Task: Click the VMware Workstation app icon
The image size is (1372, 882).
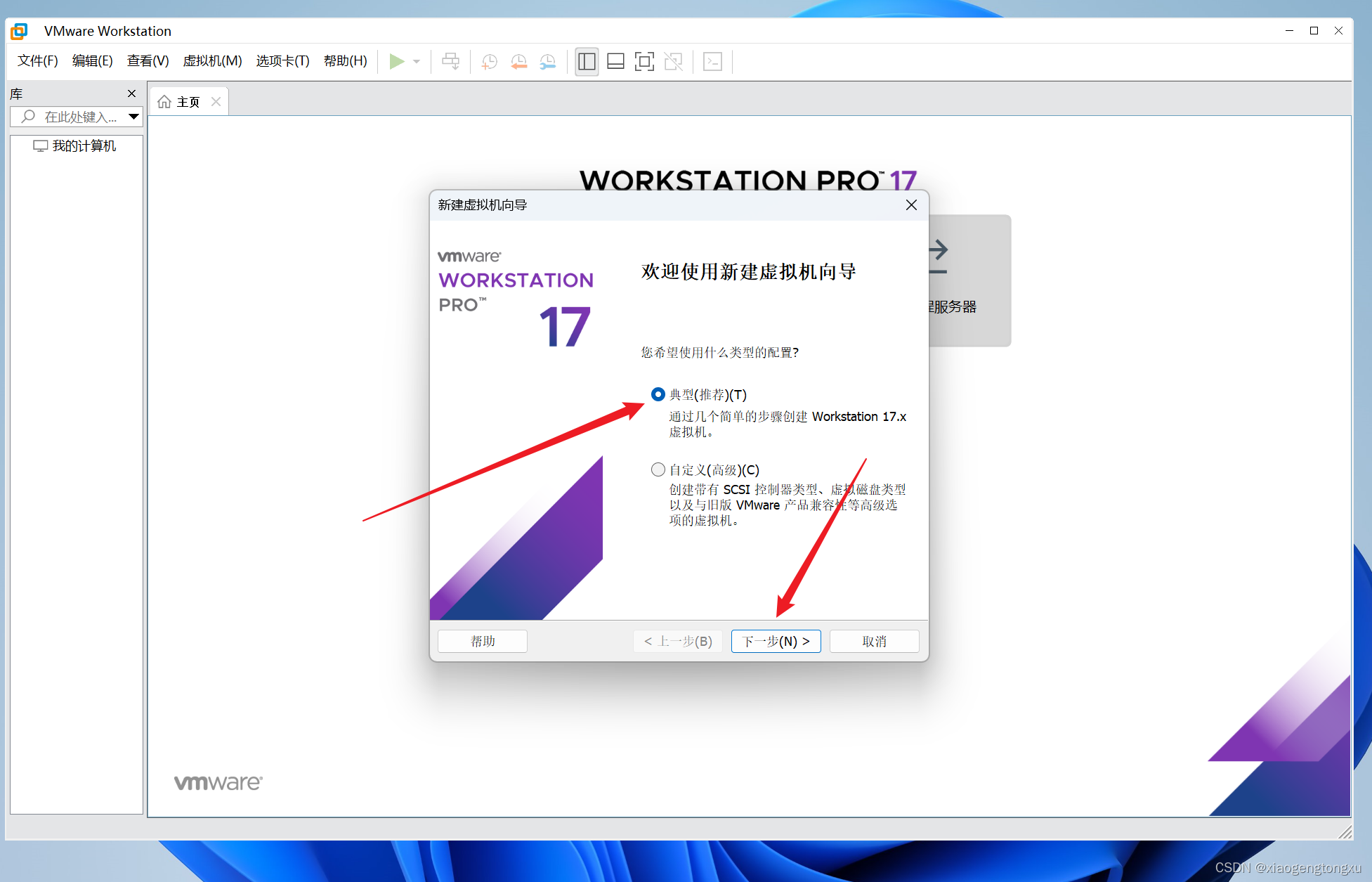Action: point(20,31)
